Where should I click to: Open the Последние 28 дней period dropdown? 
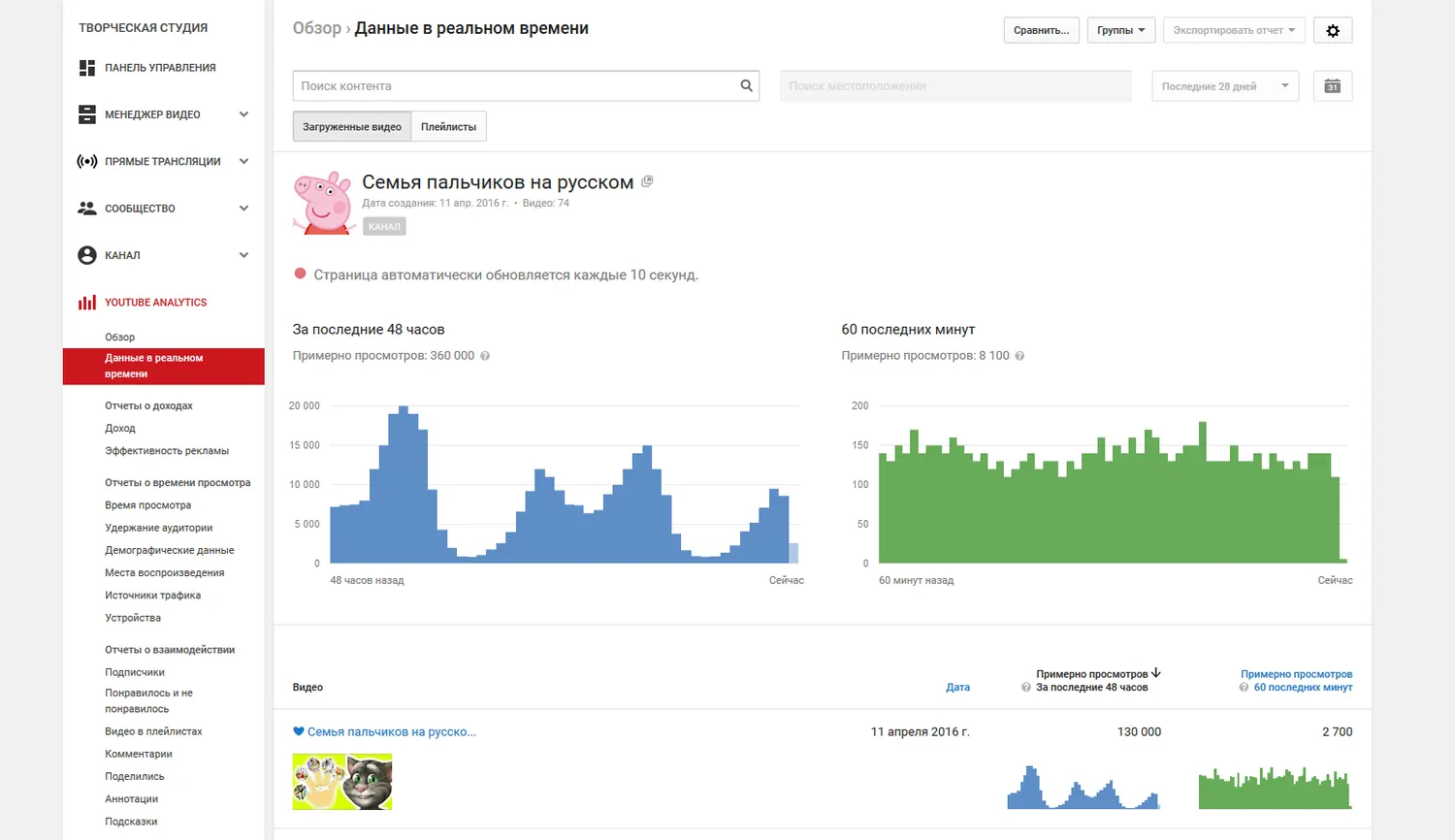1225,86
